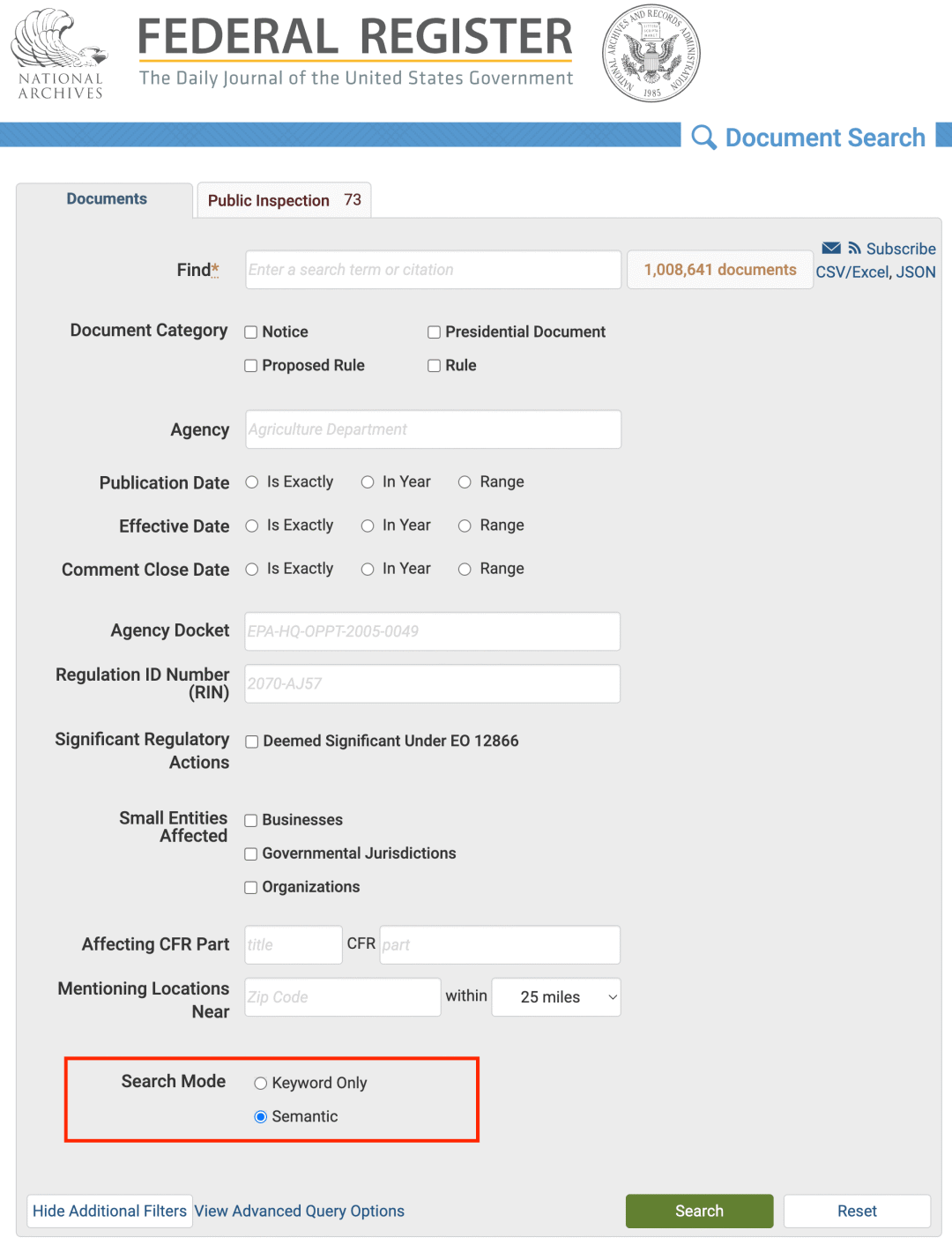The height and width of the screenshot is (1245, 952).
Task: Select Comment Close Date Range
Action: (x=465, y=570)
